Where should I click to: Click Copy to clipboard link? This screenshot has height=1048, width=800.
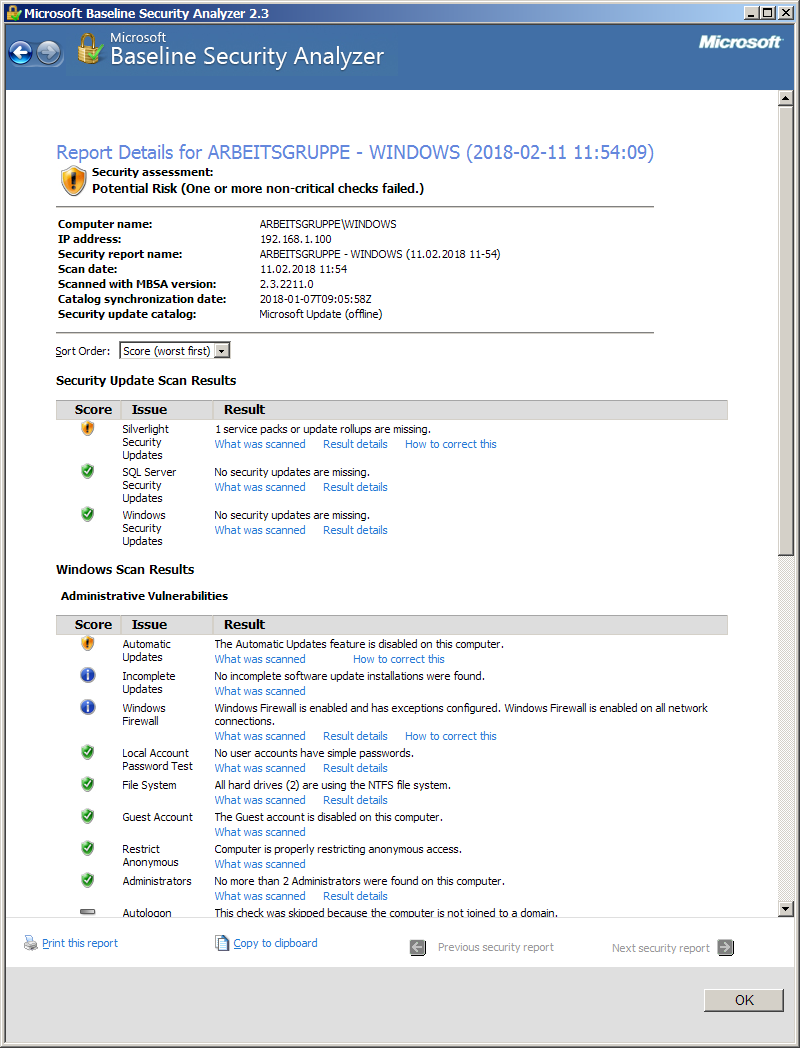pyautogui.click(x=275, y=943)
